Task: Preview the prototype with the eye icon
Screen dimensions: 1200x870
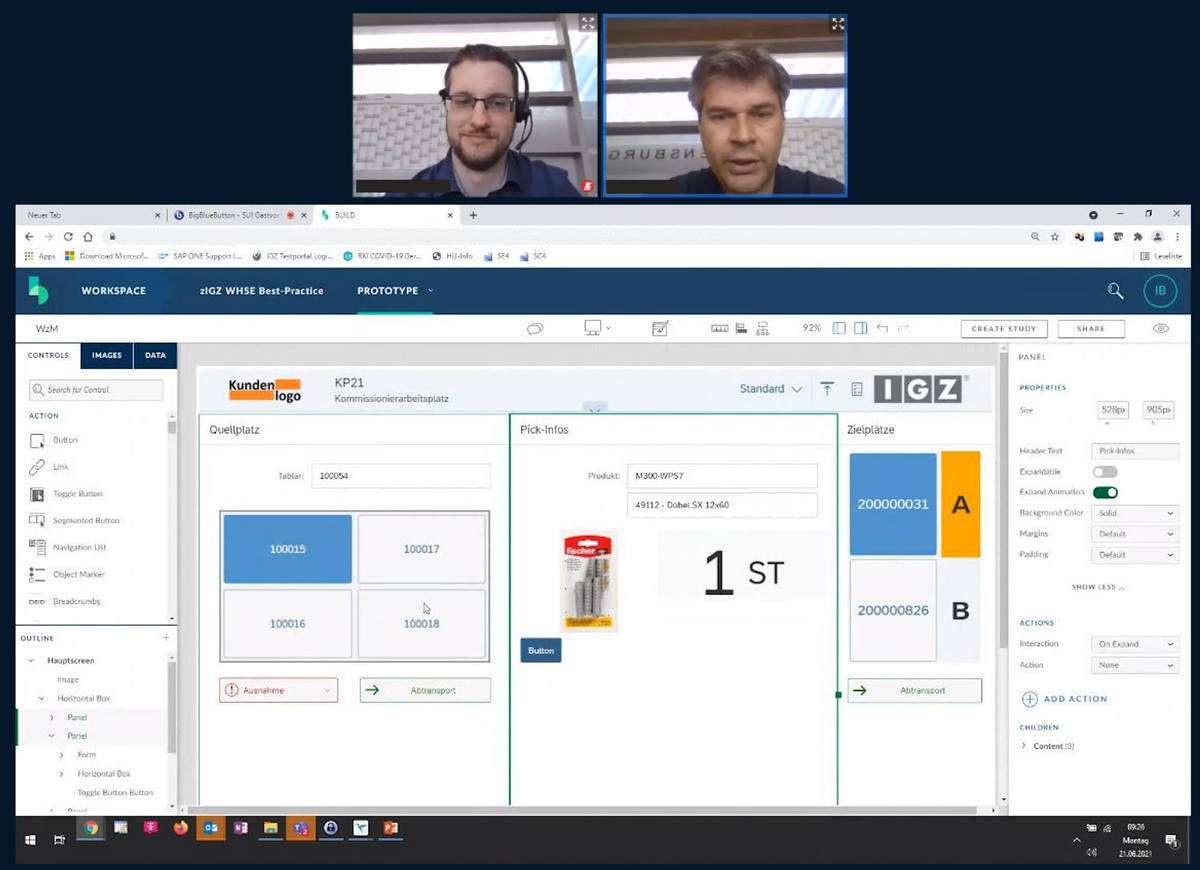Action: [x=1161, y=328]
